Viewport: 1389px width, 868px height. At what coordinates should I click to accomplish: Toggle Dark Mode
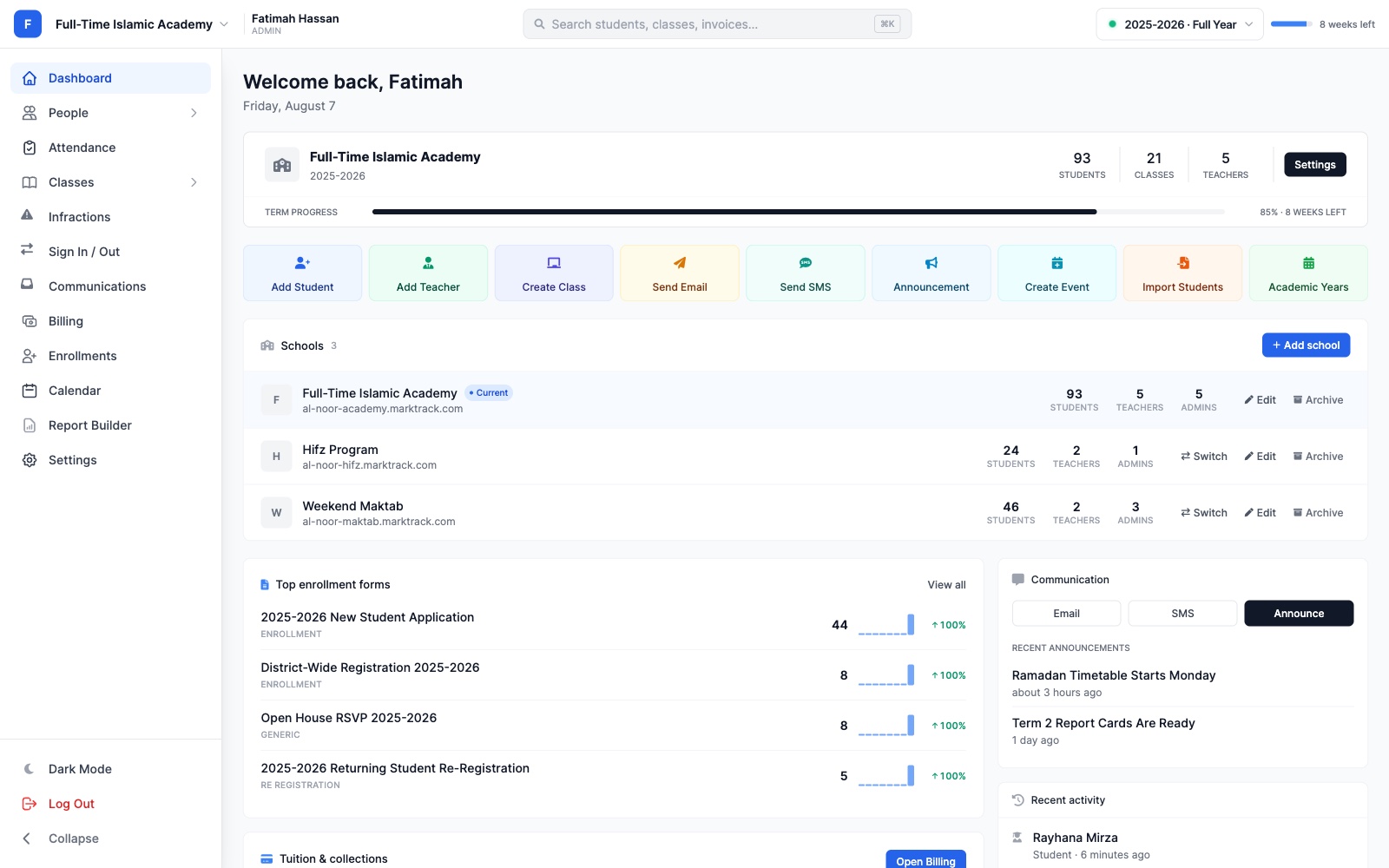(x=110, y=769)
